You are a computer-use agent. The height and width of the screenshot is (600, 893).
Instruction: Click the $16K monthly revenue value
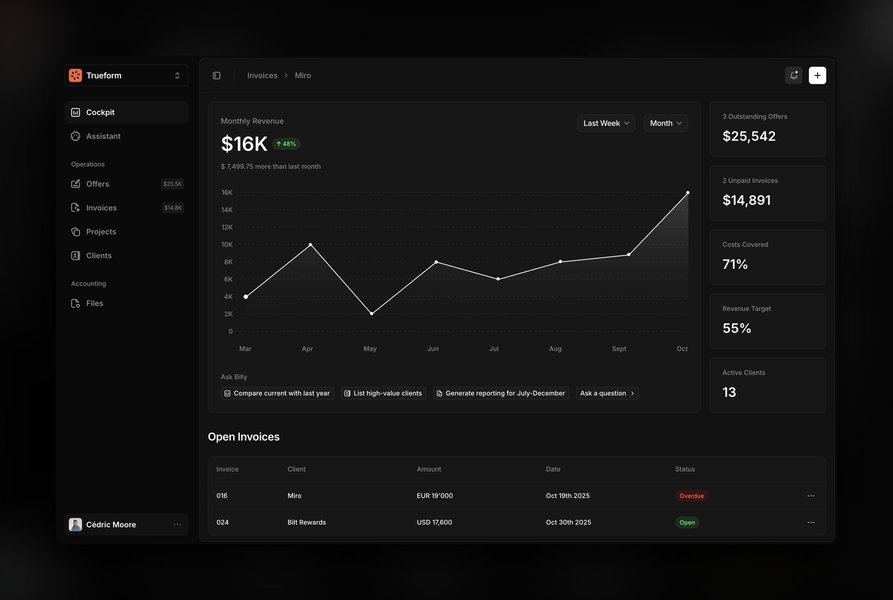(x=244, y=144)
